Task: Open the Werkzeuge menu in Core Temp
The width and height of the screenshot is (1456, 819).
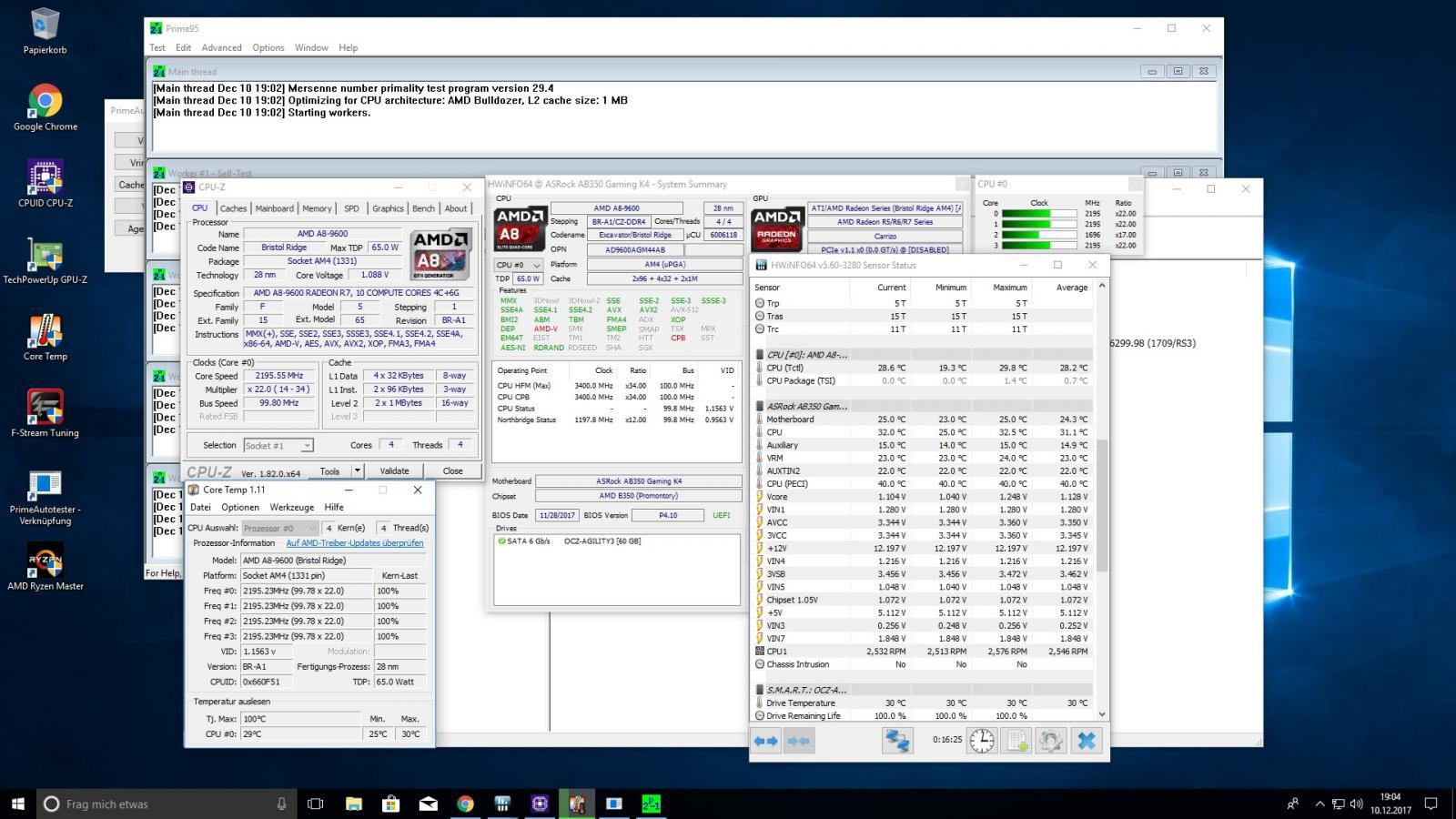Action: pyautogui.click(x=292, y=508)
